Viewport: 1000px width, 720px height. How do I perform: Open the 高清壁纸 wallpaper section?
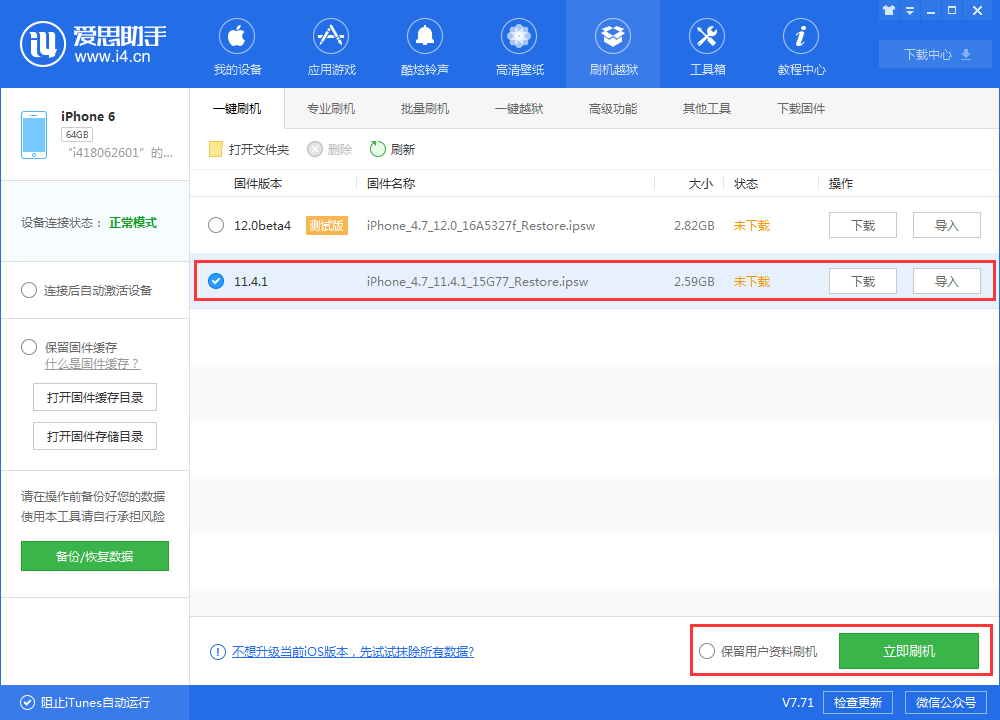tap(518, 45)
